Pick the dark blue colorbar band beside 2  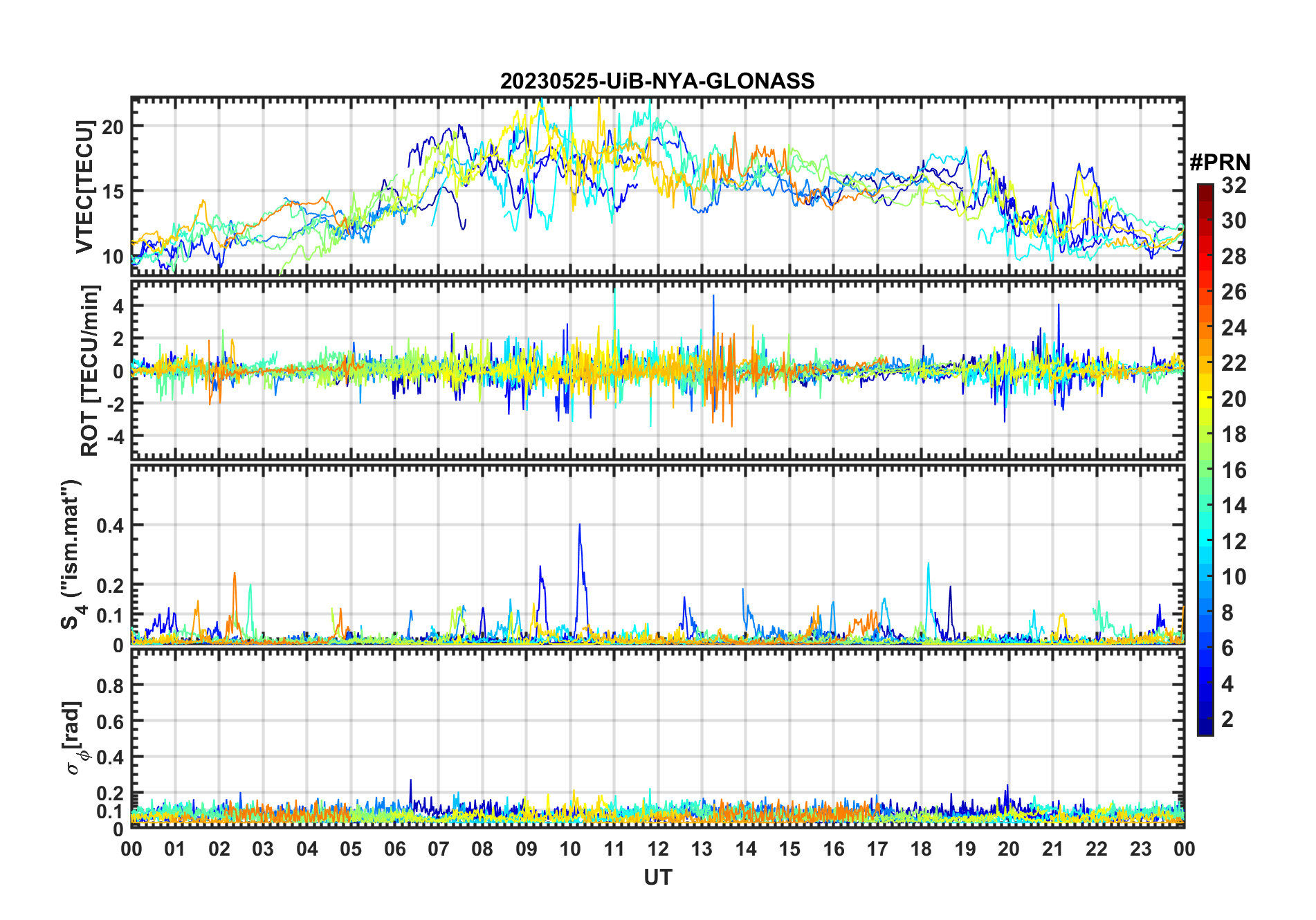(1205, 719)
